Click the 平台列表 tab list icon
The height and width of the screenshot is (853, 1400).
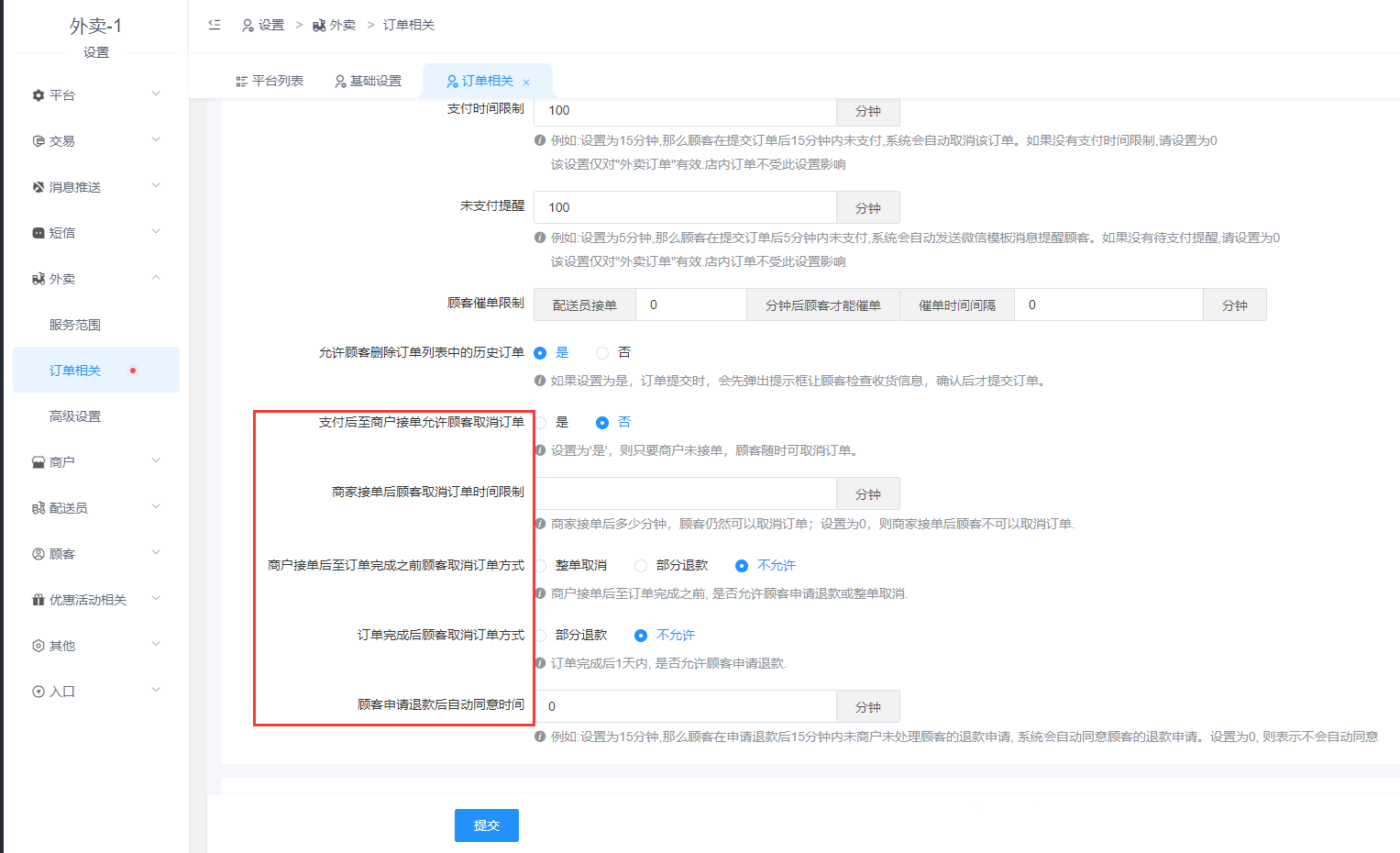tap(242, 82)
